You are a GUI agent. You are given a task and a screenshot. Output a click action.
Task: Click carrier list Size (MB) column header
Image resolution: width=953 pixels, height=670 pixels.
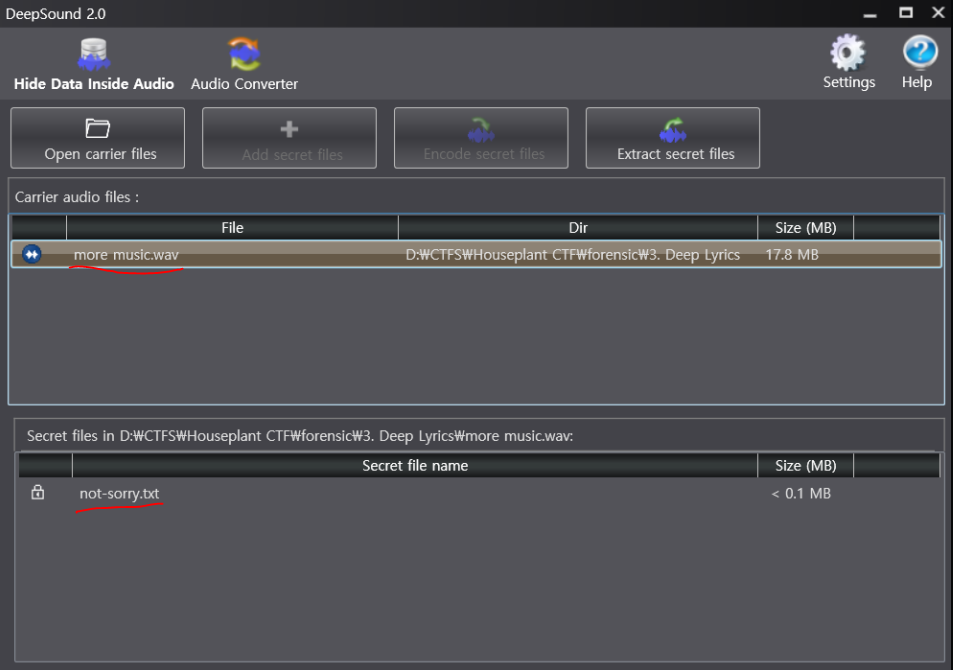point(806,227)
